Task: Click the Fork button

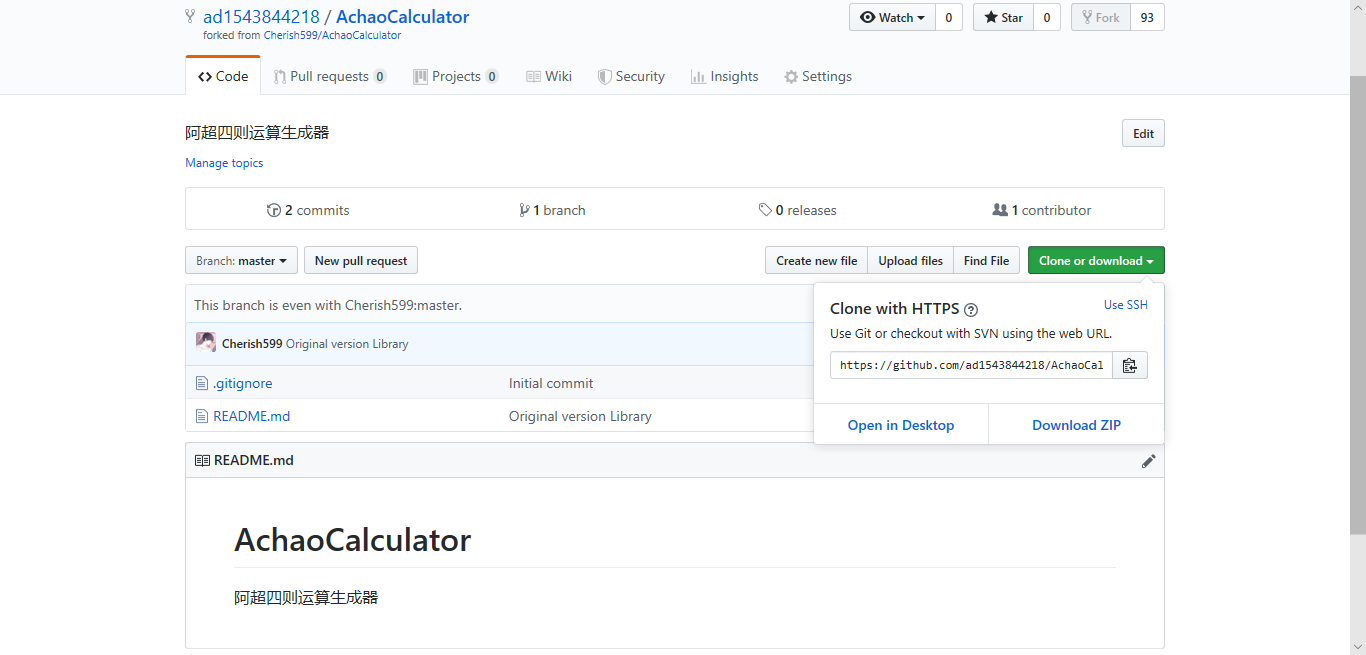Action: (x=1101, y=17)
